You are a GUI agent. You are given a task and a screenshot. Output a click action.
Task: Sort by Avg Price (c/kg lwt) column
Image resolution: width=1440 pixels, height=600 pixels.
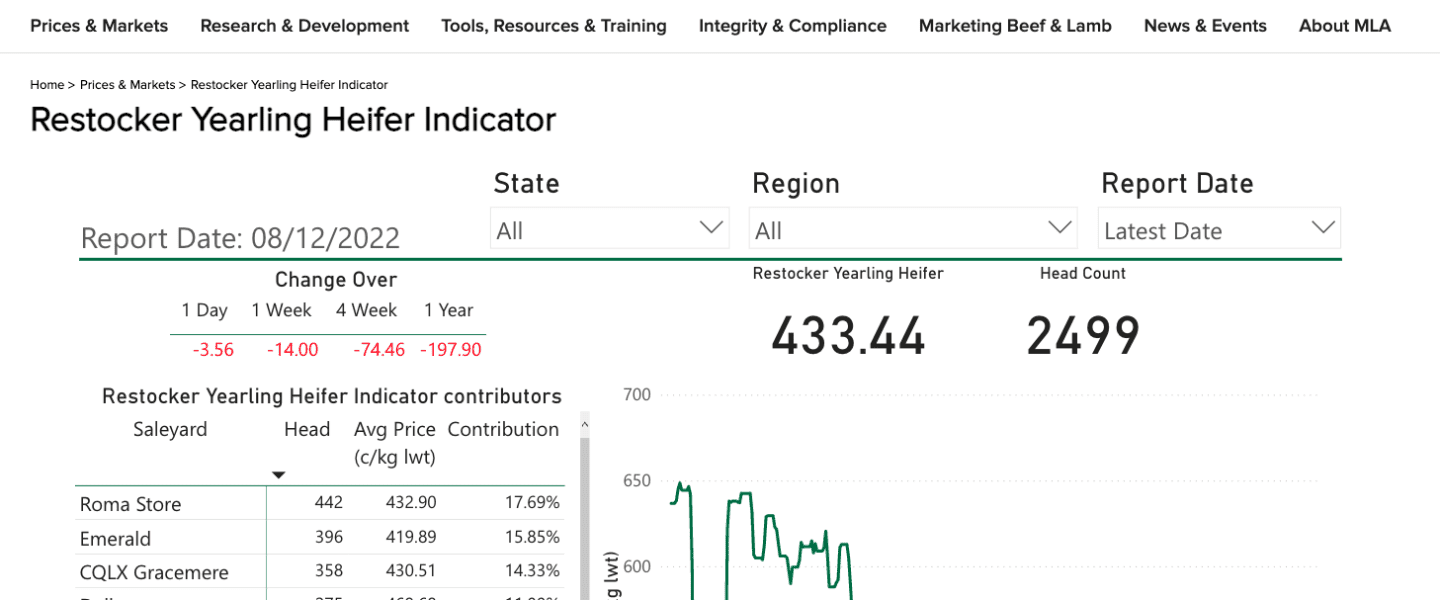pyautogui.click(x=395, y=443)
